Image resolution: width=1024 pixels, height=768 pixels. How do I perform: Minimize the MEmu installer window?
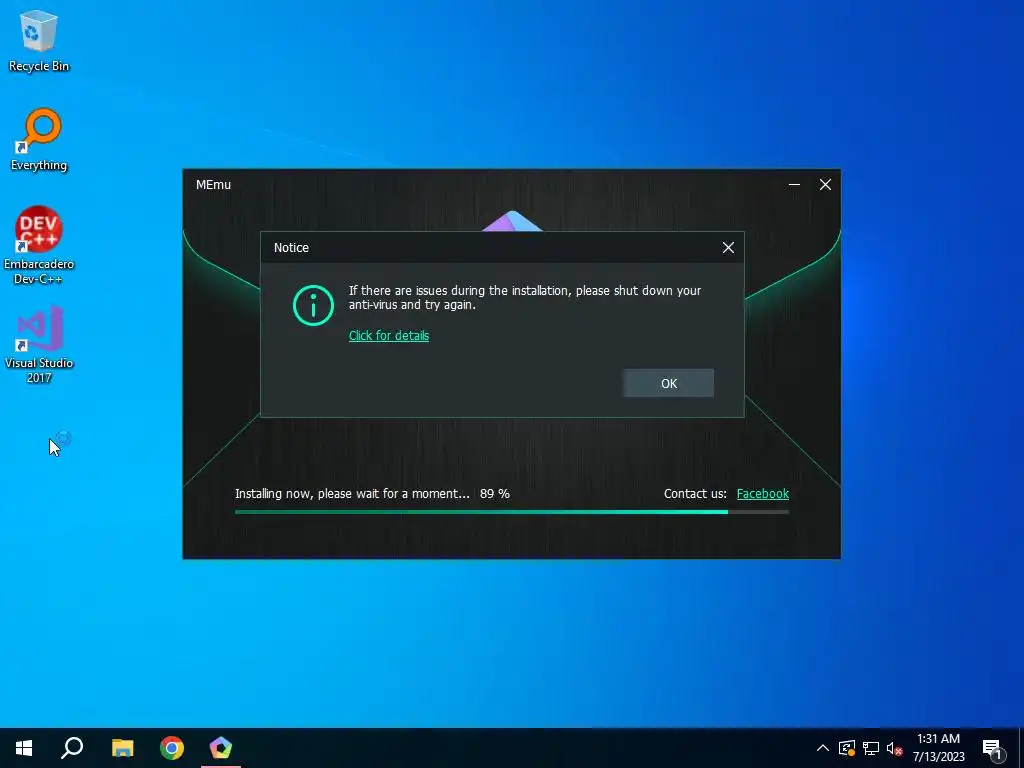click(794, 185)
